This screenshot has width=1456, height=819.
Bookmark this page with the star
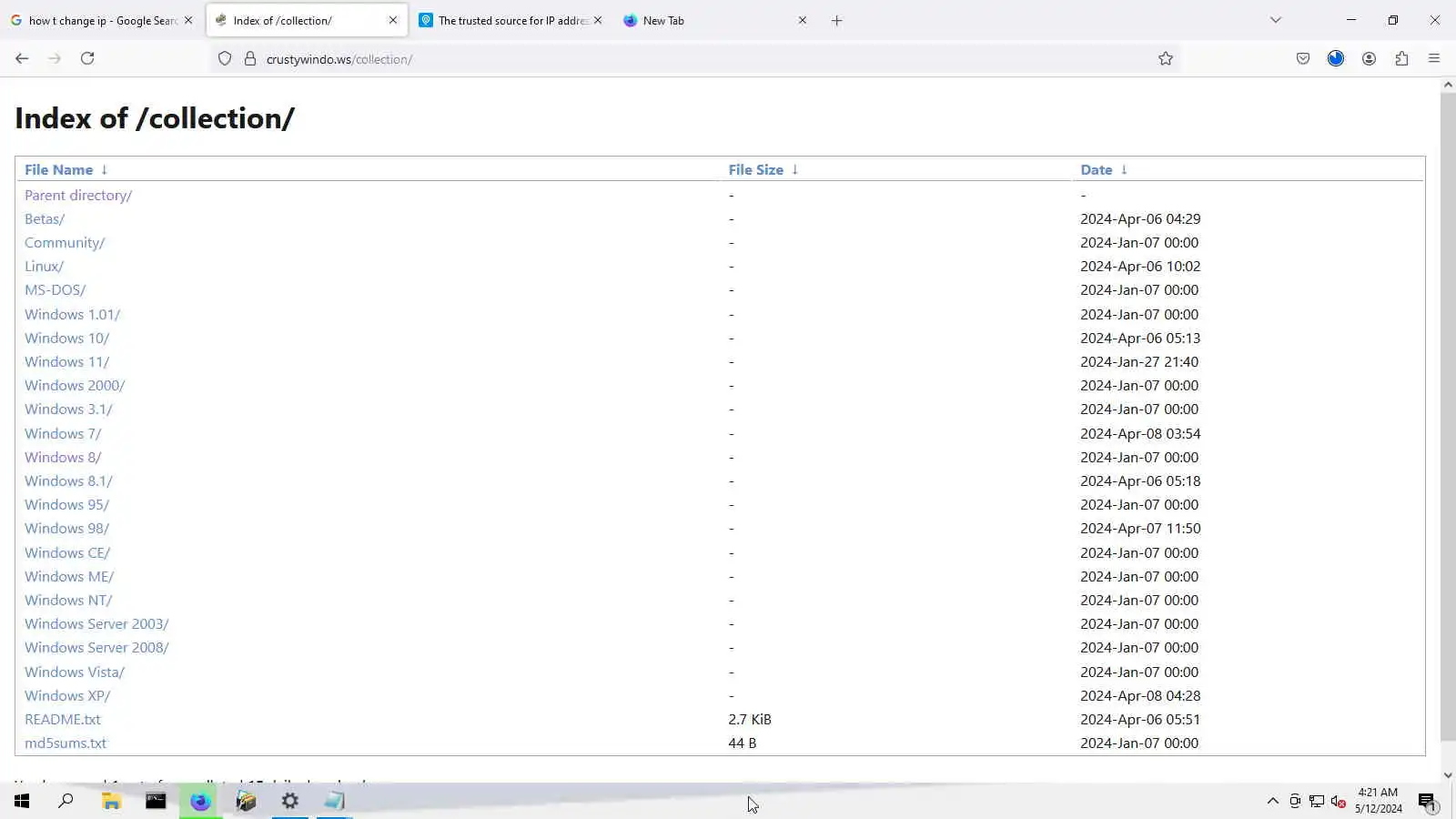(1166, 59)
